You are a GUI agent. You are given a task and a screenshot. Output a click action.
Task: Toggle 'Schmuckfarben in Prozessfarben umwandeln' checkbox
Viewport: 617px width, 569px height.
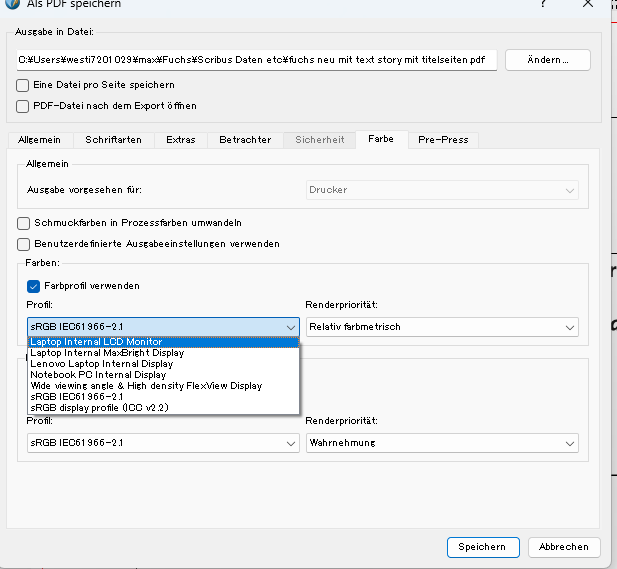[24, 223]
